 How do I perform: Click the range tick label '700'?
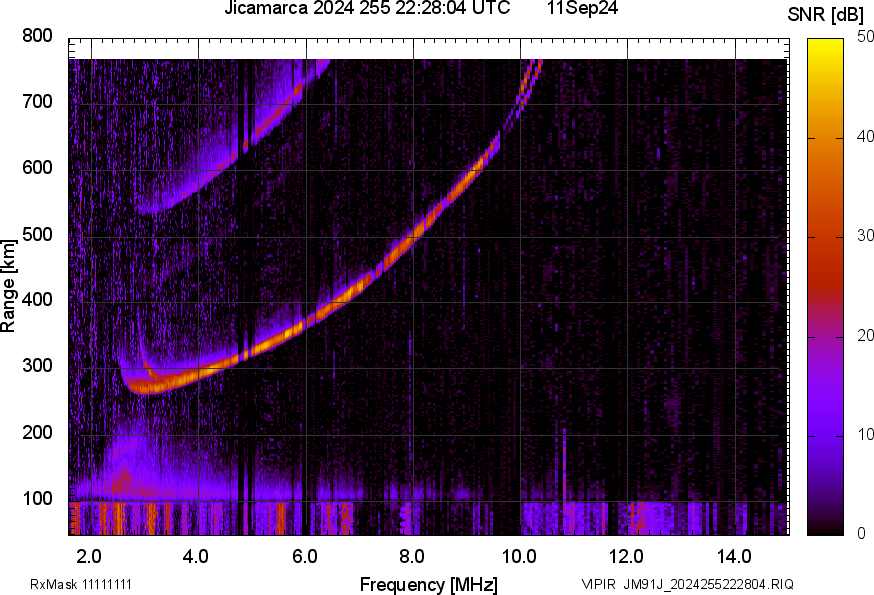(37, 102)
